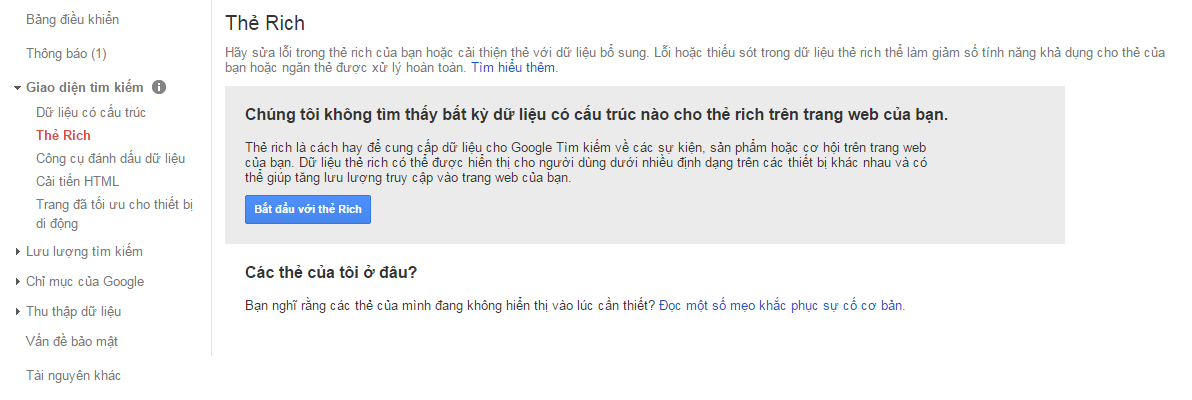The image size is (1192, 400).
Task: Select Dữ liệu có cấu trúc in the sidebar
Action: point(91,112)
